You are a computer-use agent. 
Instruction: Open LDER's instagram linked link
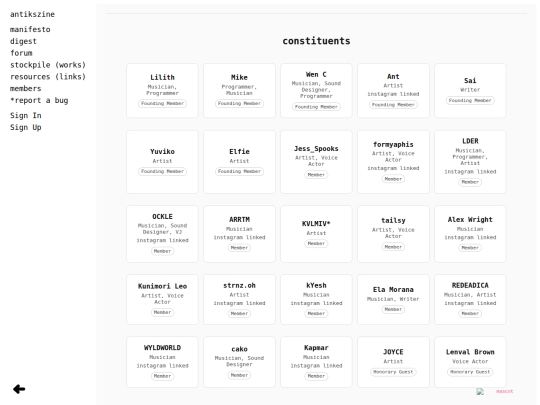(470, 172)
